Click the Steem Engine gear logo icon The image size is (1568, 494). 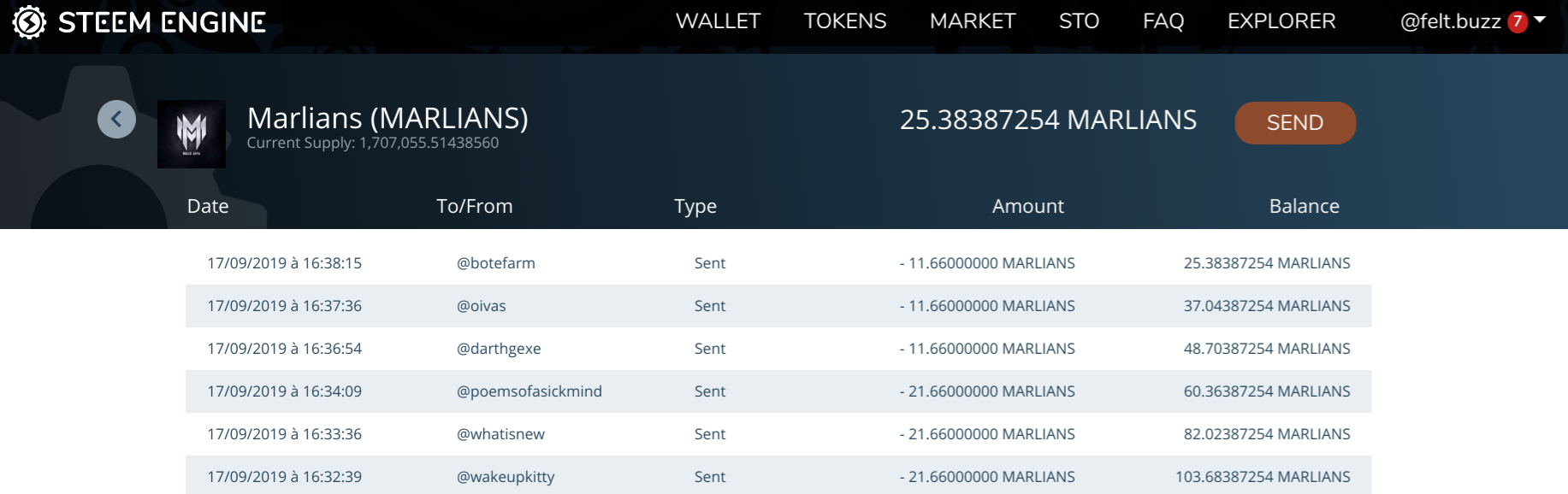(x=29, y=22)
